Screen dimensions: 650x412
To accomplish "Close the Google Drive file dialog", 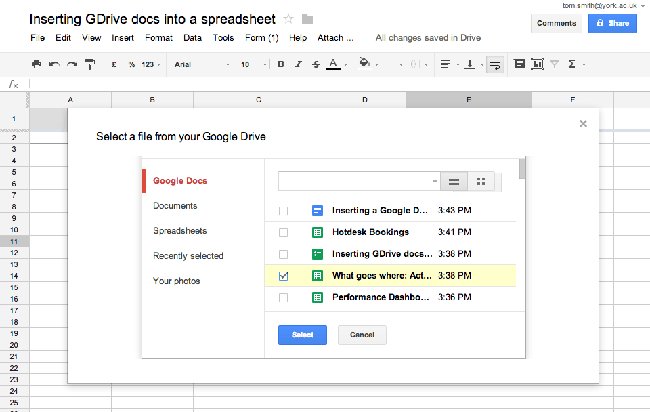I will (583, 124).
